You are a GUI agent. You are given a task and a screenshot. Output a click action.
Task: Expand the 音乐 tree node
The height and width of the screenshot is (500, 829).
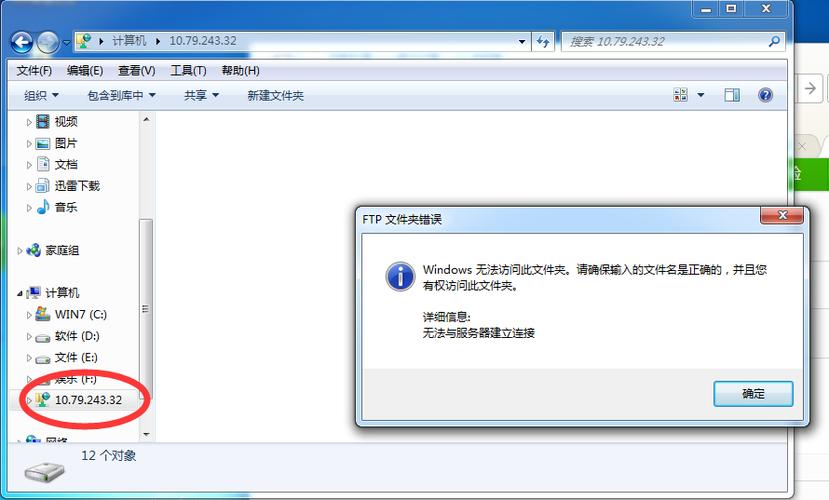click(x=29, y=208)
